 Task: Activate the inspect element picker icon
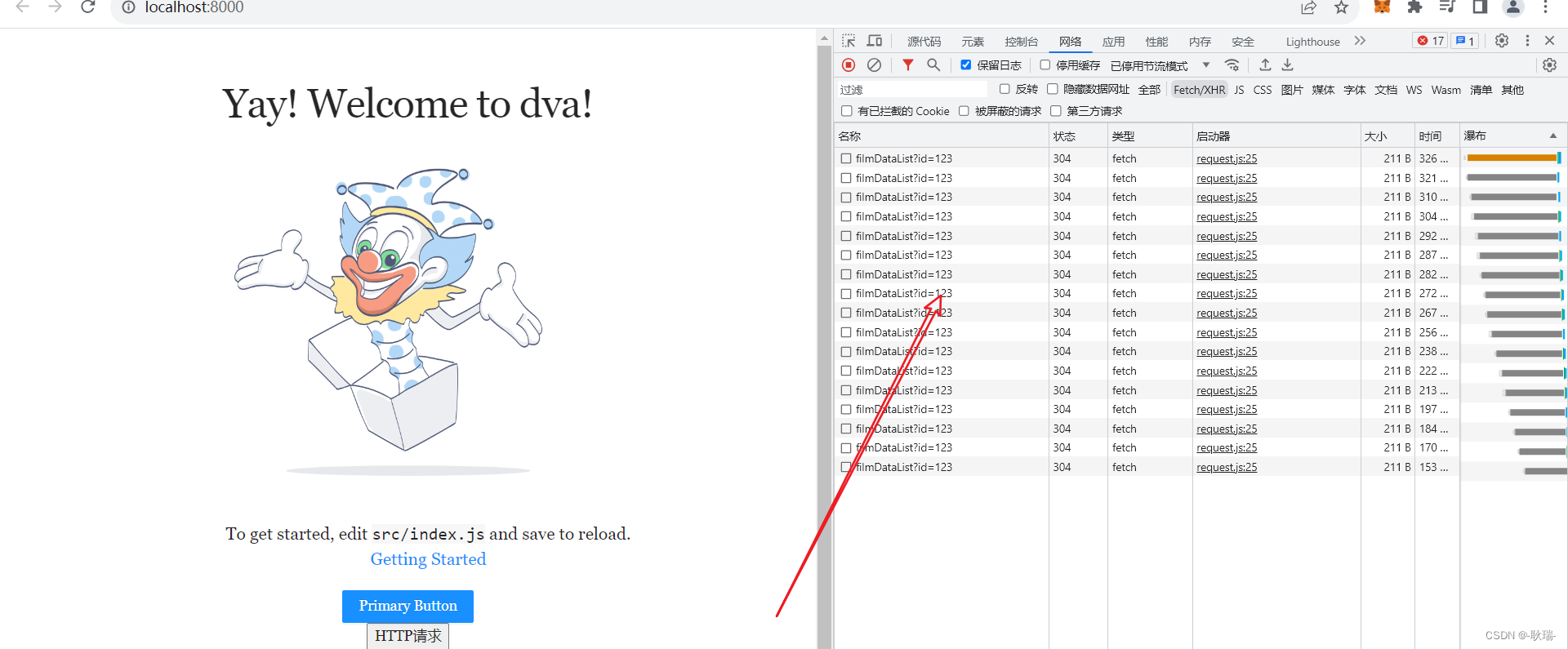click(849, 41)
